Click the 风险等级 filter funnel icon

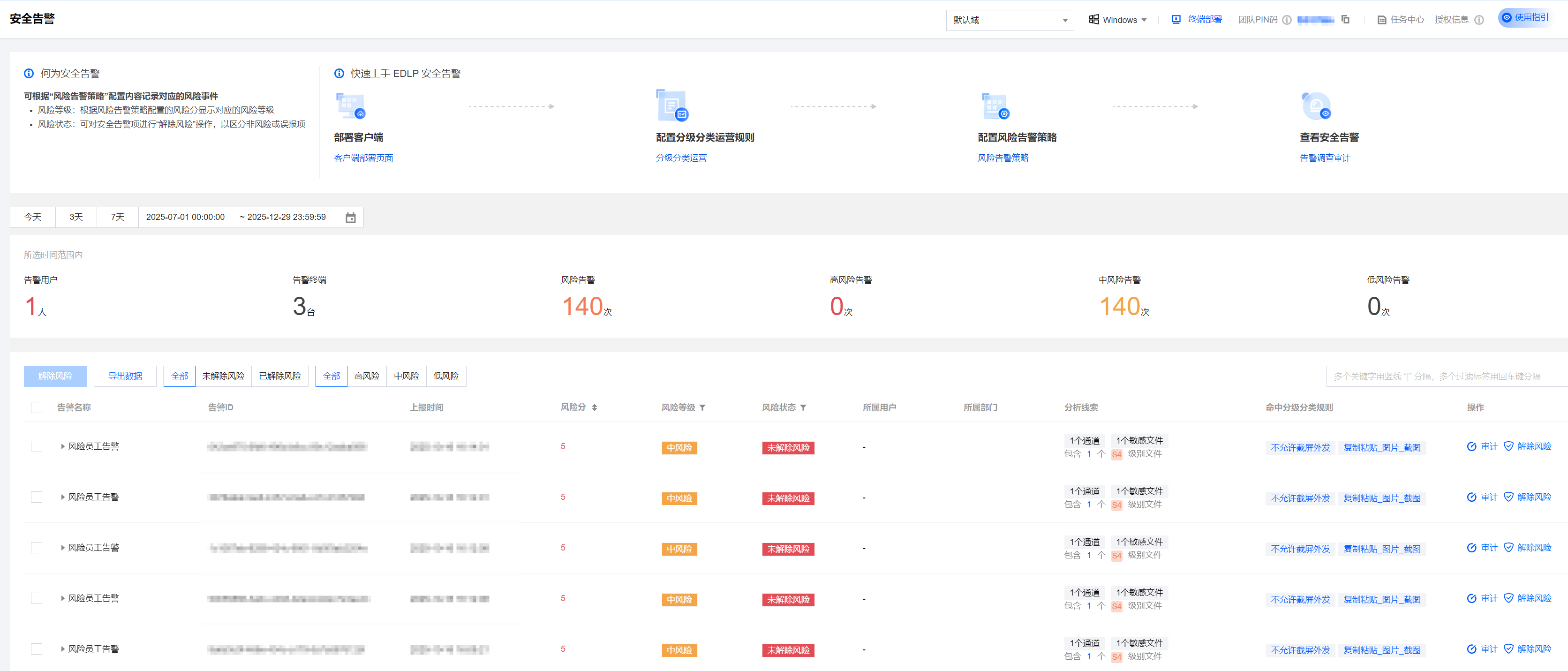pos(702,407)
